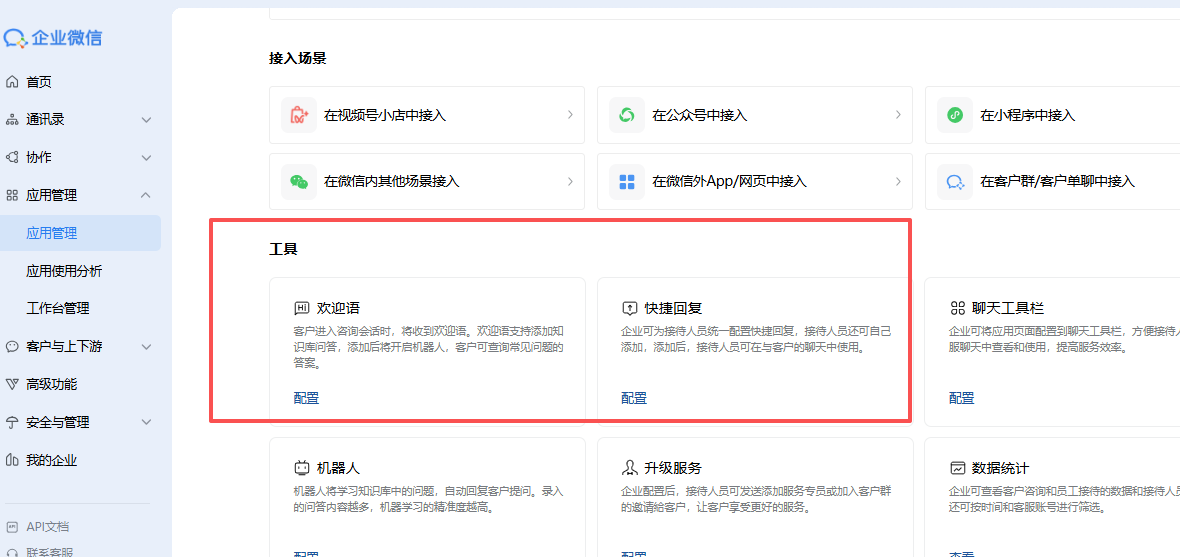Expand the 通讯录 sidebar menu
This screenshot has width=1180, height=557.
pyautogui.click(x=146, y=120)
